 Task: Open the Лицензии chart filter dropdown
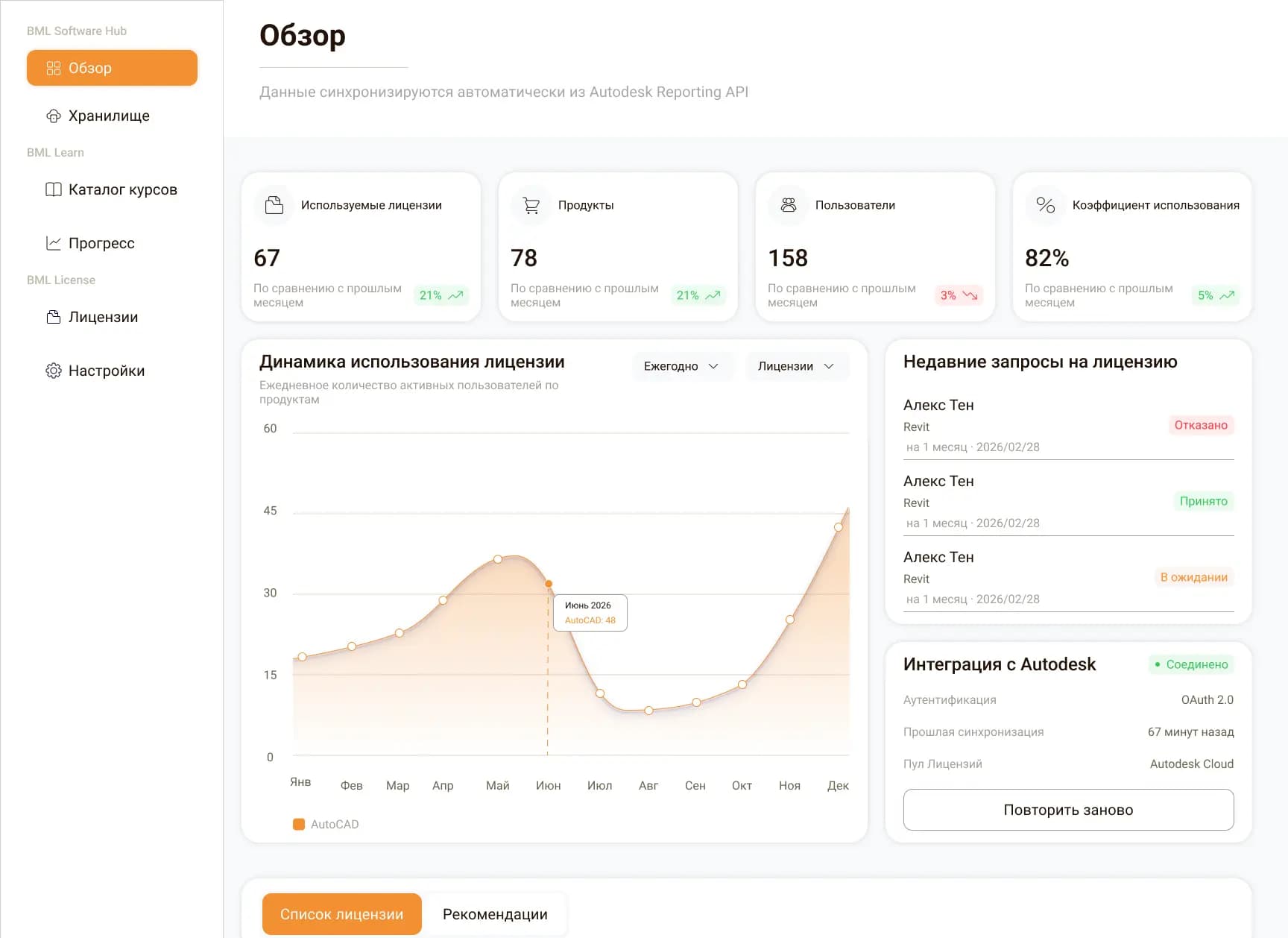coord(796,366)
